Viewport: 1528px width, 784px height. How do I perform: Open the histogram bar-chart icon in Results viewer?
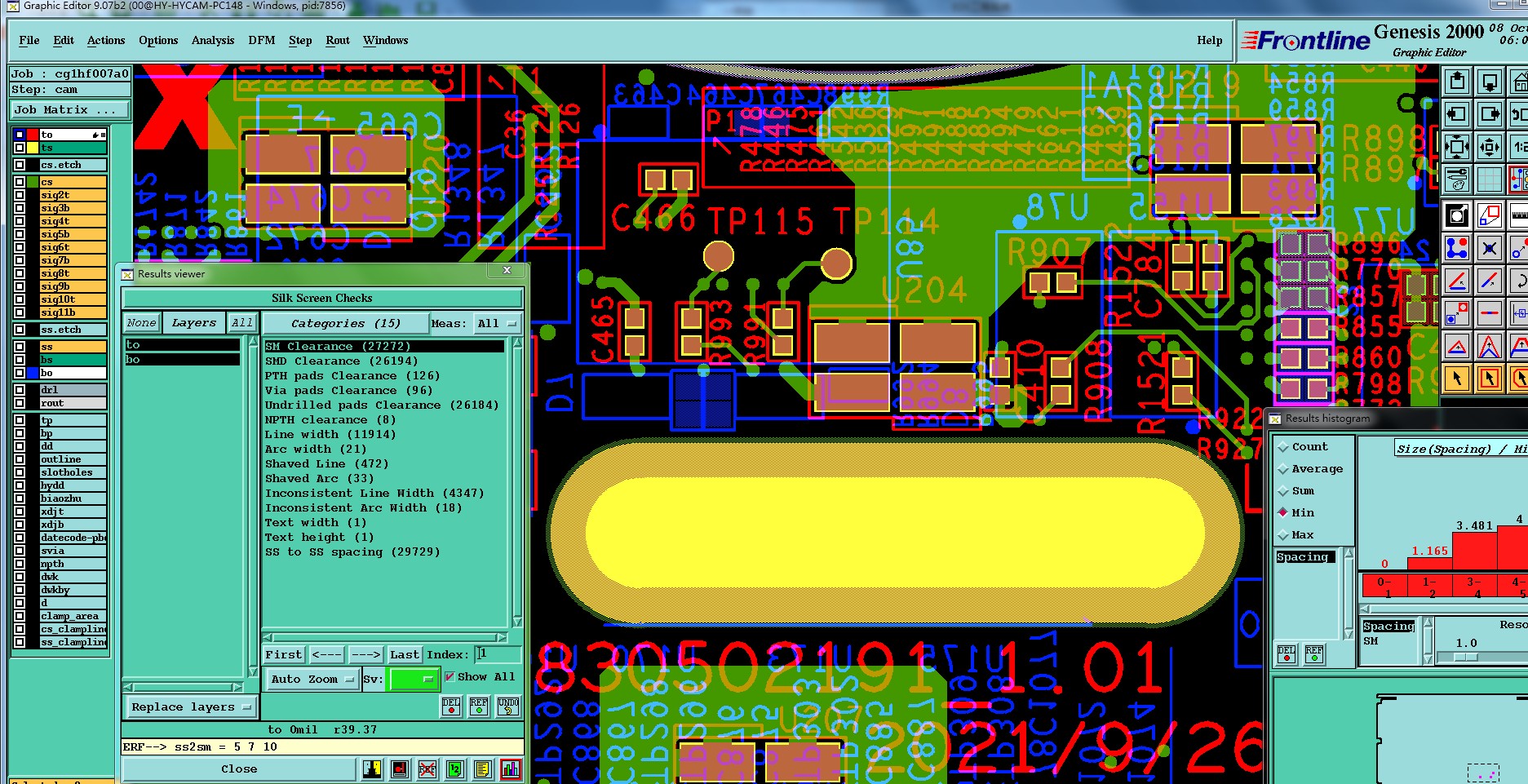[511, 768]
